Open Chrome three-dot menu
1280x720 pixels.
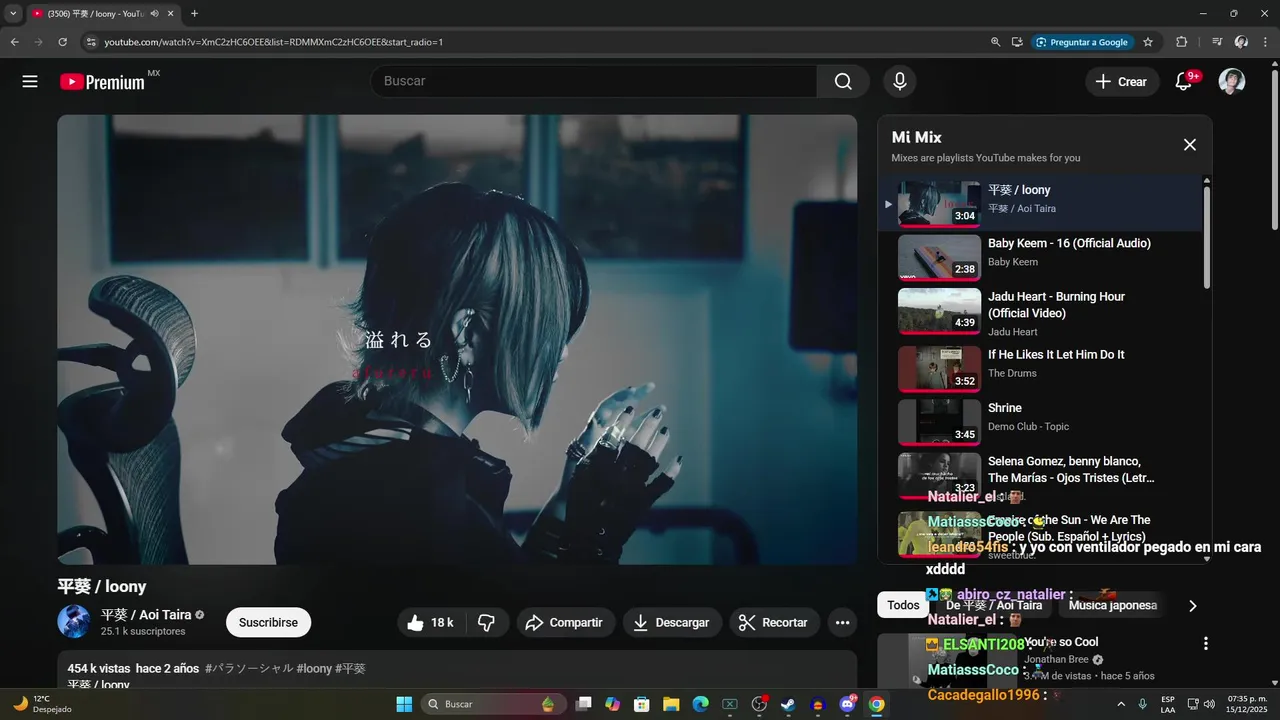1266,42
